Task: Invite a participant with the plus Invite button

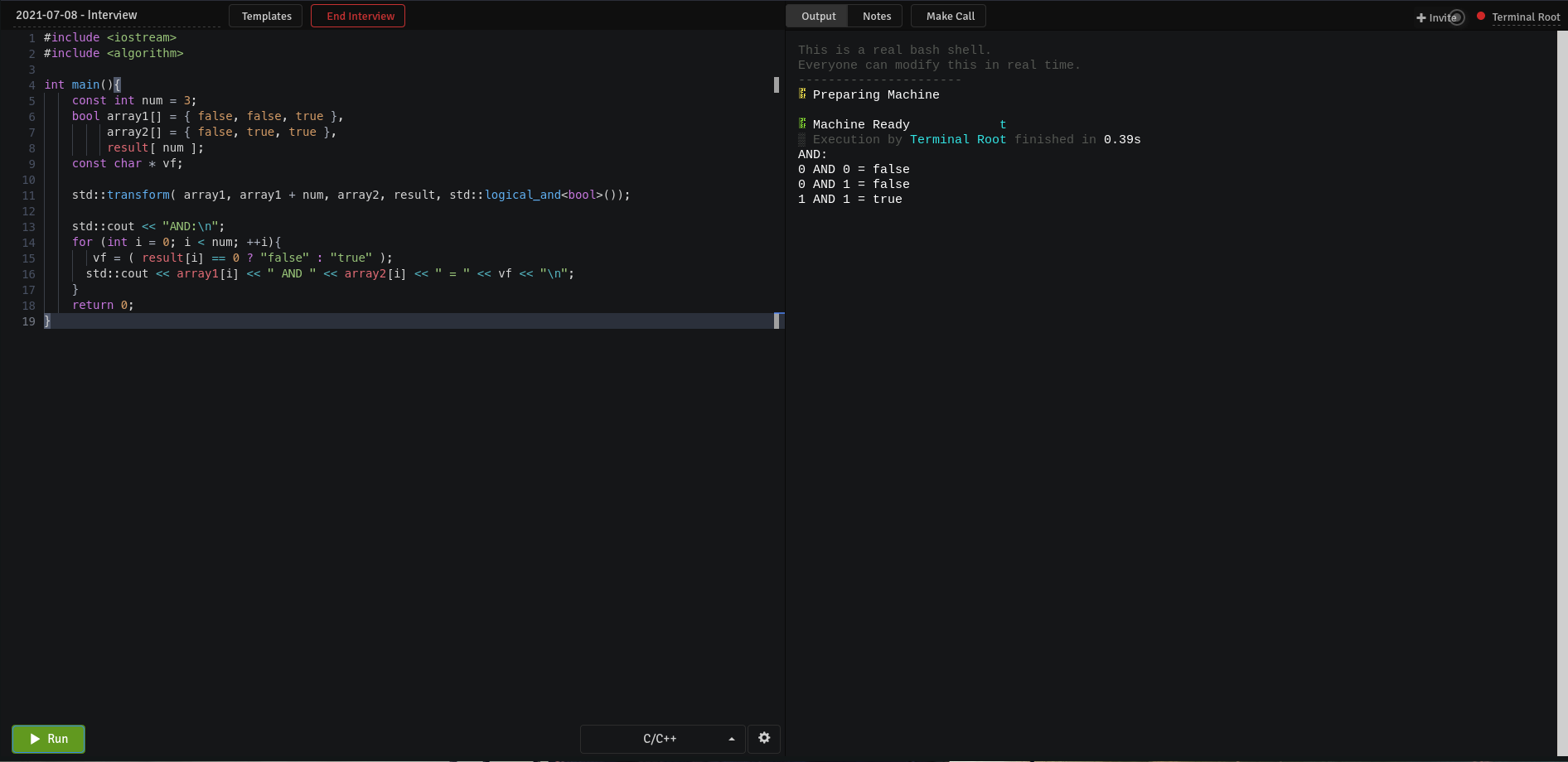Action: click(x=1437, y=17)
